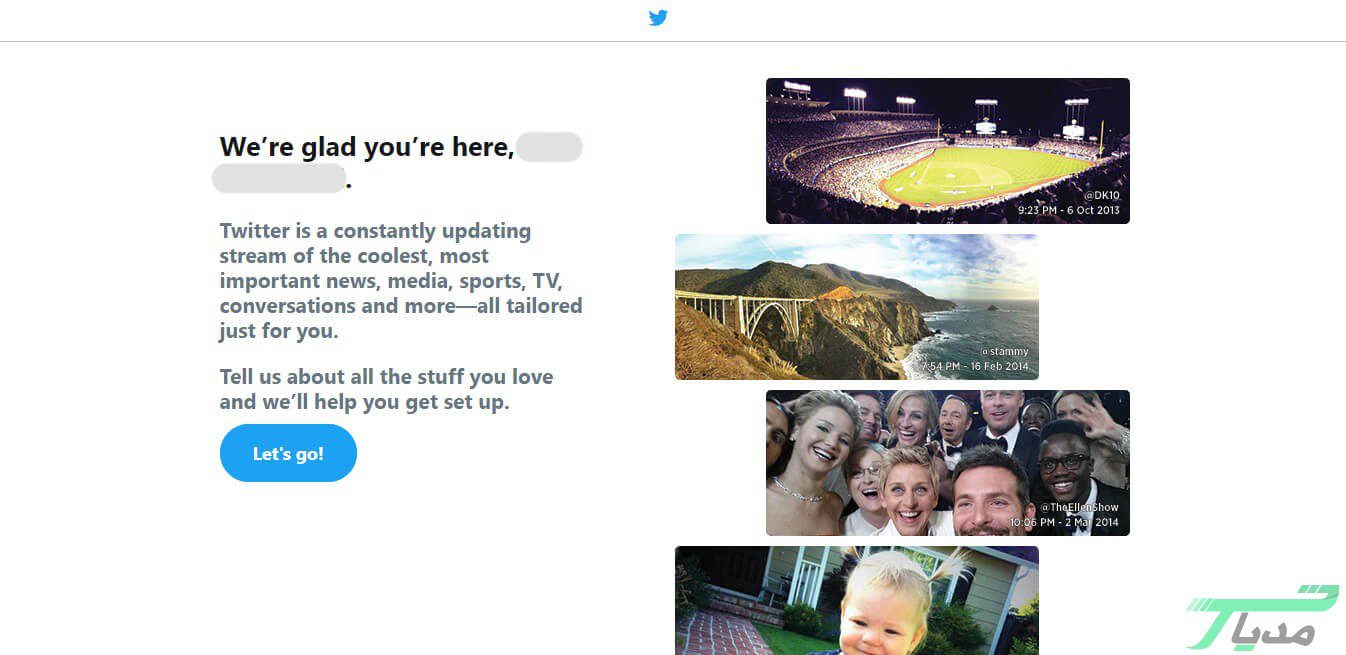The image size is (1346, 655).
Task: Click the "Tell us about all the stuff" text
Action: tap(386, 390)
